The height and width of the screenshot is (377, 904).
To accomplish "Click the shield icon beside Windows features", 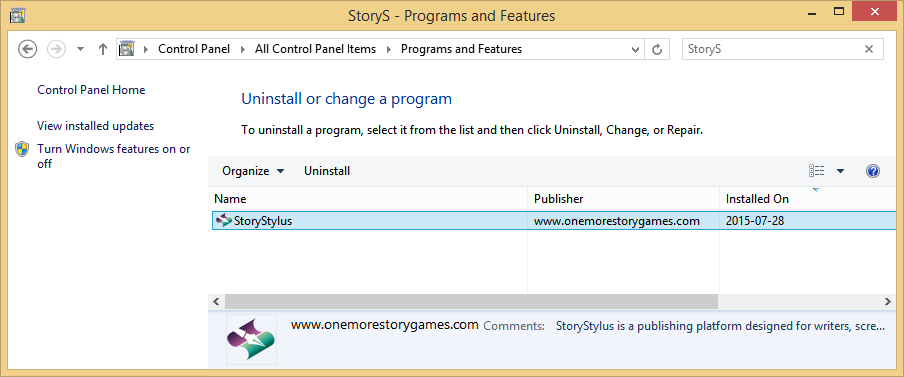I will [x=22, y=149].
